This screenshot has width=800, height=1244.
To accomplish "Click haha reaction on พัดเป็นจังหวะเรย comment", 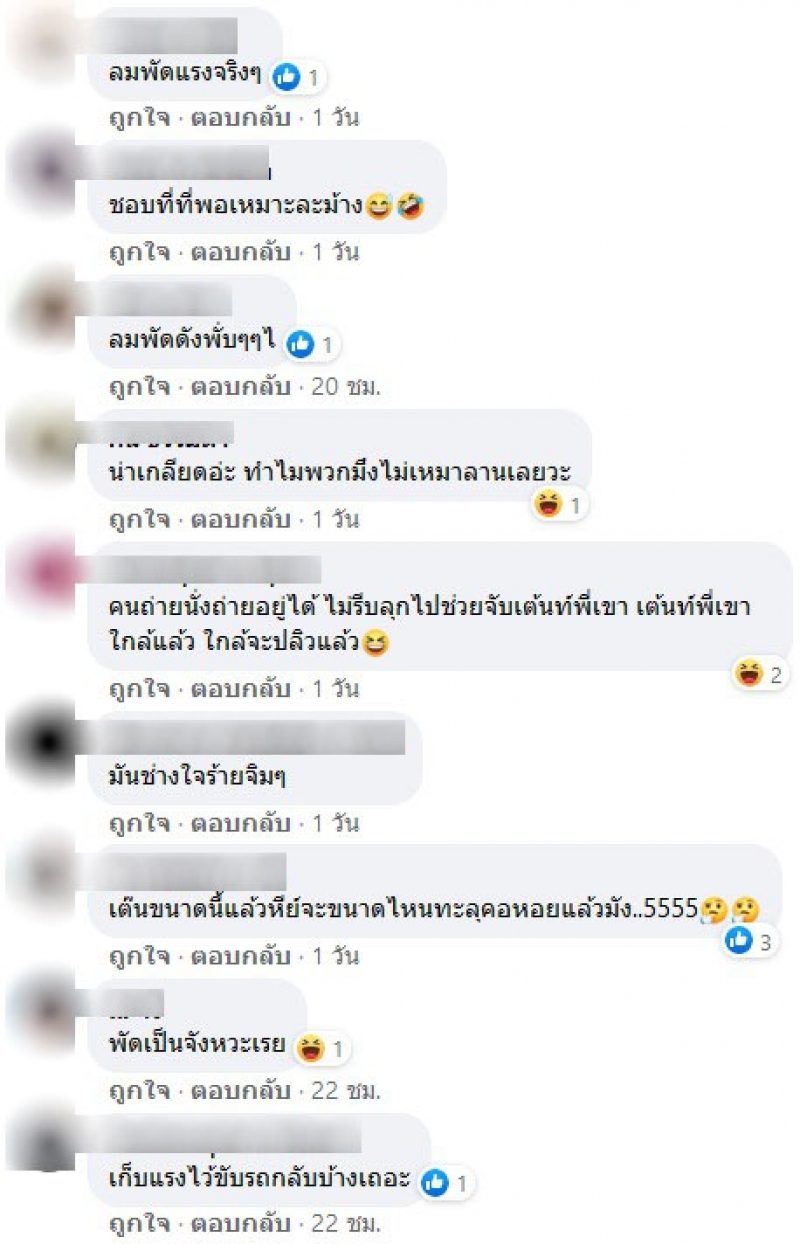I will tap(312, 1048).
